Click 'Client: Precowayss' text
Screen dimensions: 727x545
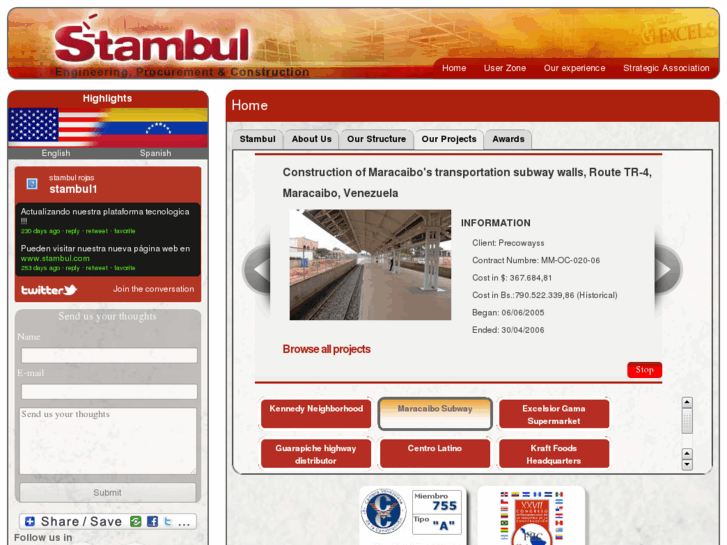(x=508, y=243)
